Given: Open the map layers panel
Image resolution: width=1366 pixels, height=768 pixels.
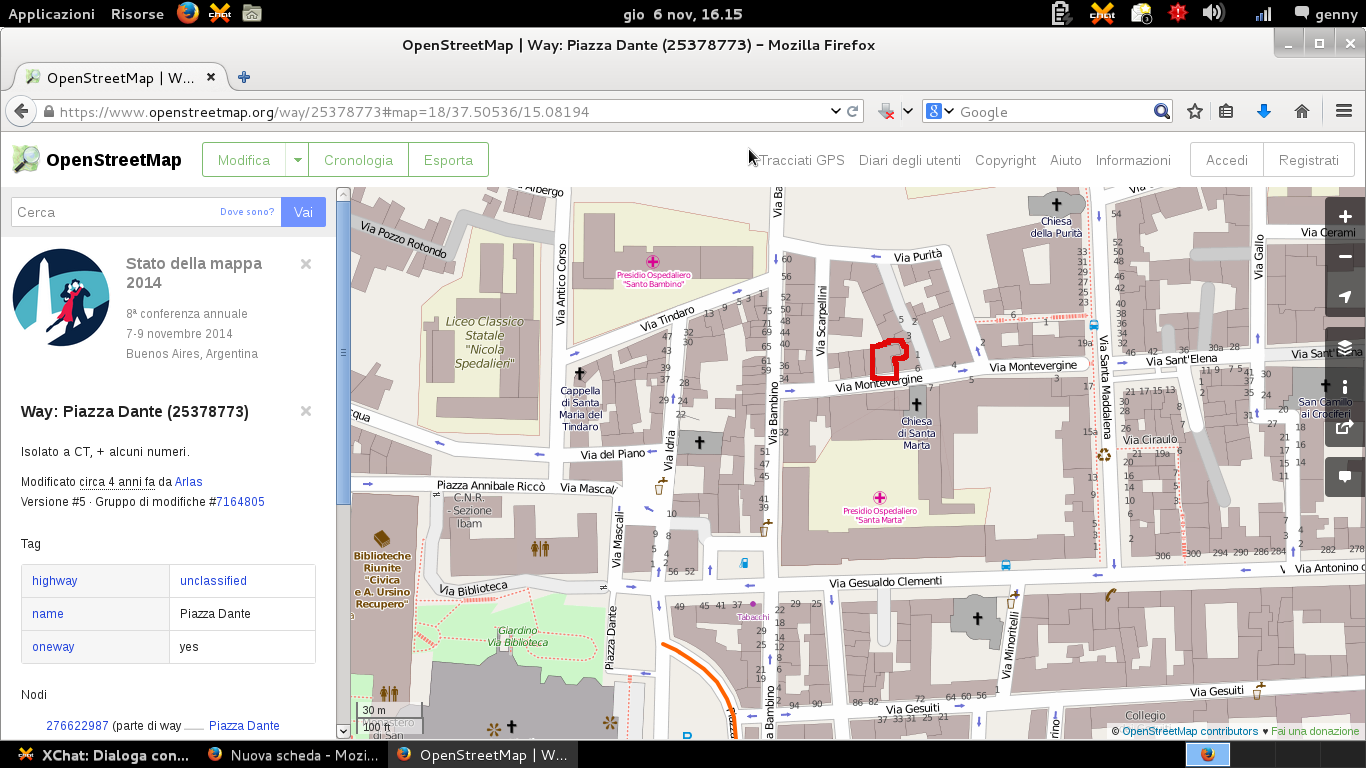Looking at the screenshot, I should coord(1345,347).
